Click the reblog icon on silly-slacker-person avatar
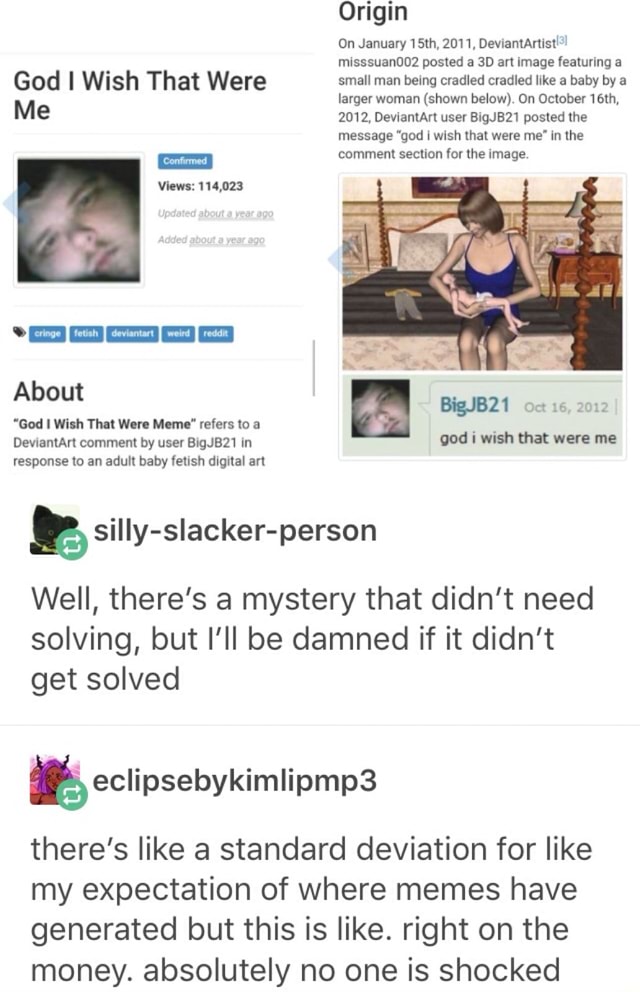 pos(71,545)
